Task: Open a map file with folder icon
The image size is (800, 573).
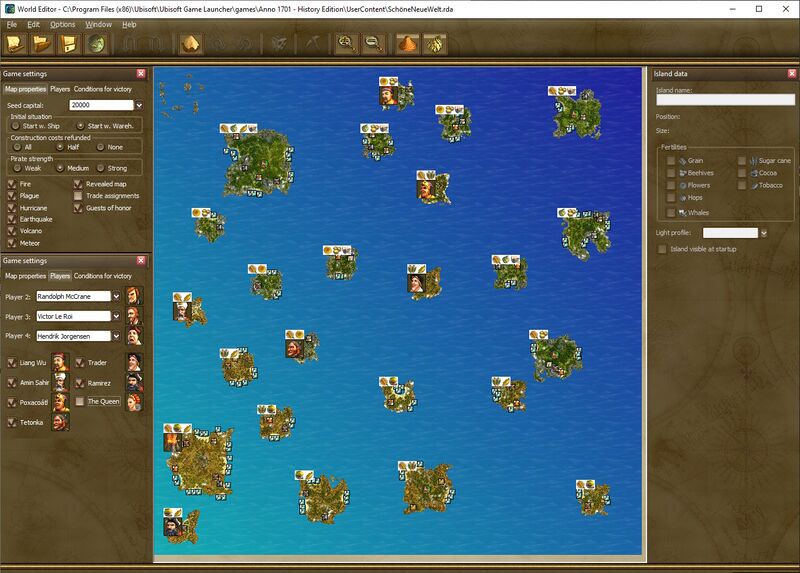Action: pyautogui.click(x=42, y=44)
